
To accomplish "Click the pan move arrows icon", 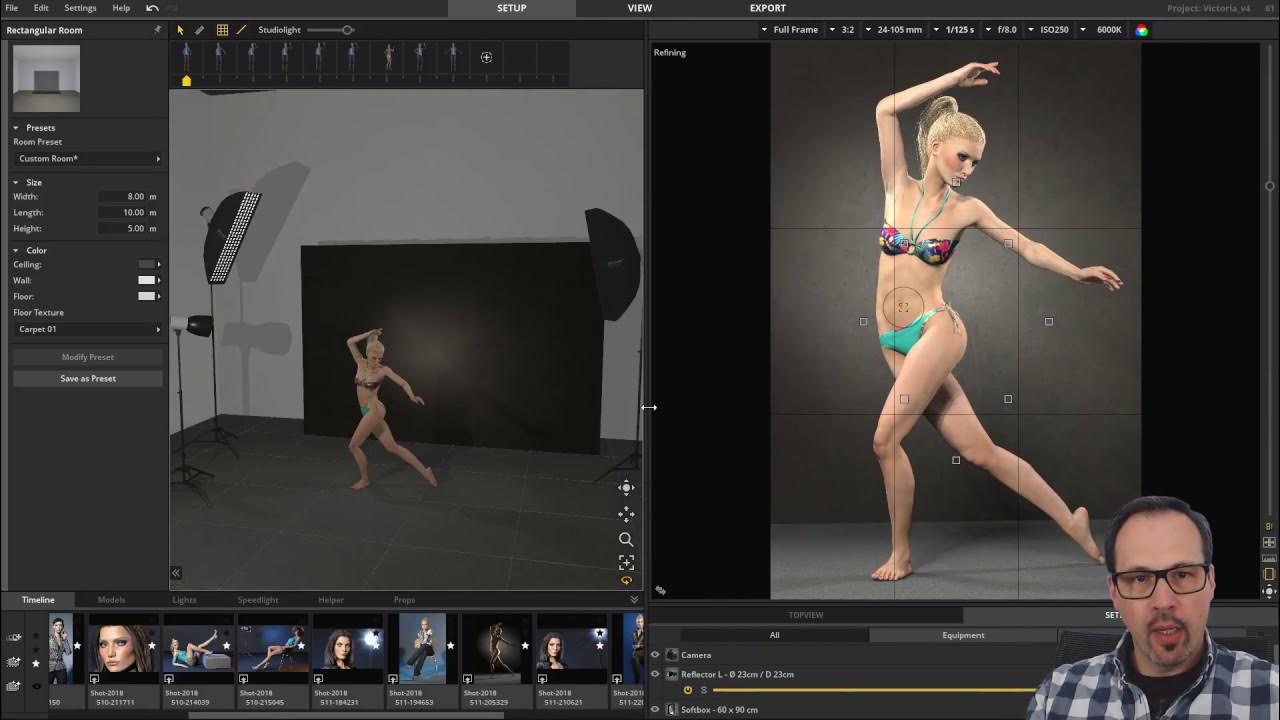I will [626, 513].
